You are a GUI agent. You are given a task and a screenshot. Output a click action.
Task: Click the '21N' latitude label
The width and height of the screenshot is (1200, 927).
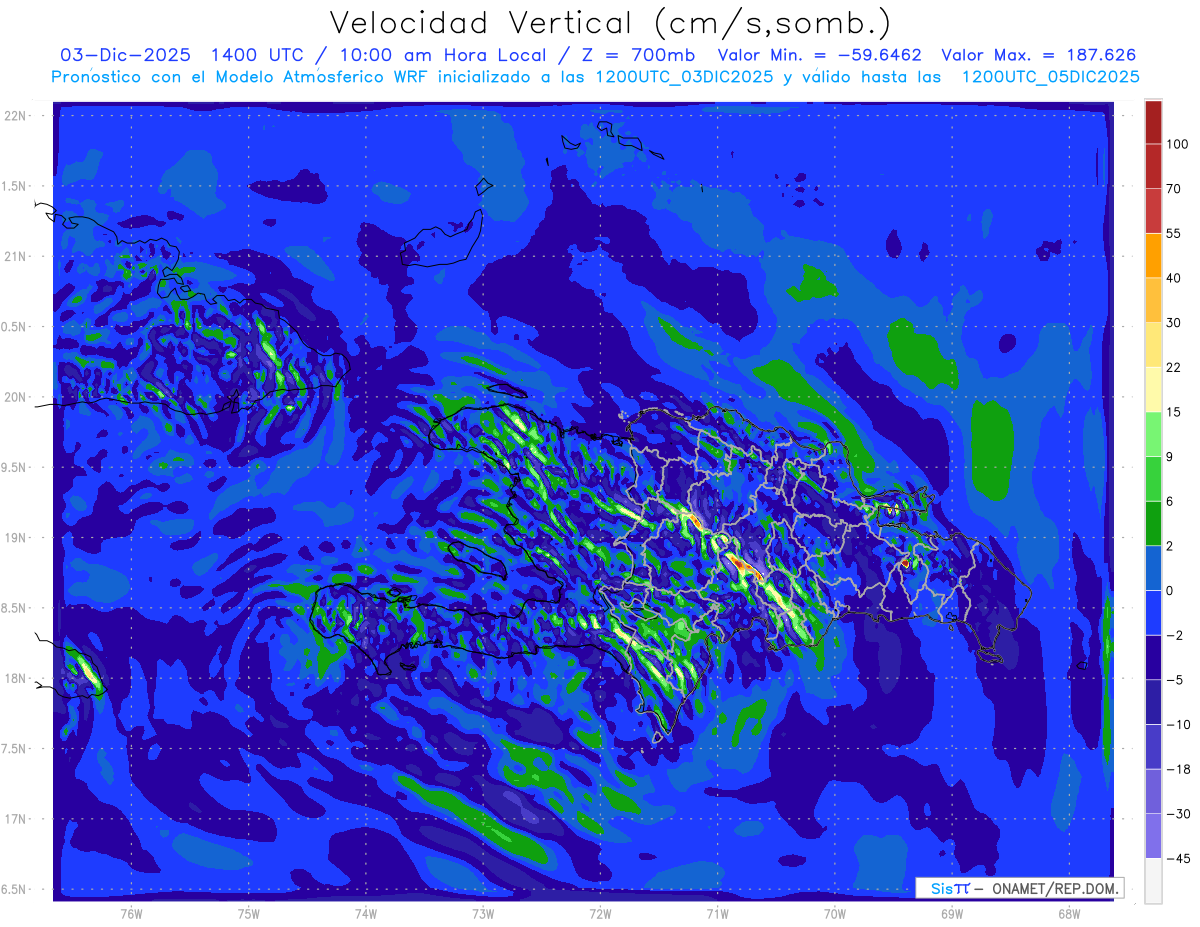[x=15, y=256]
